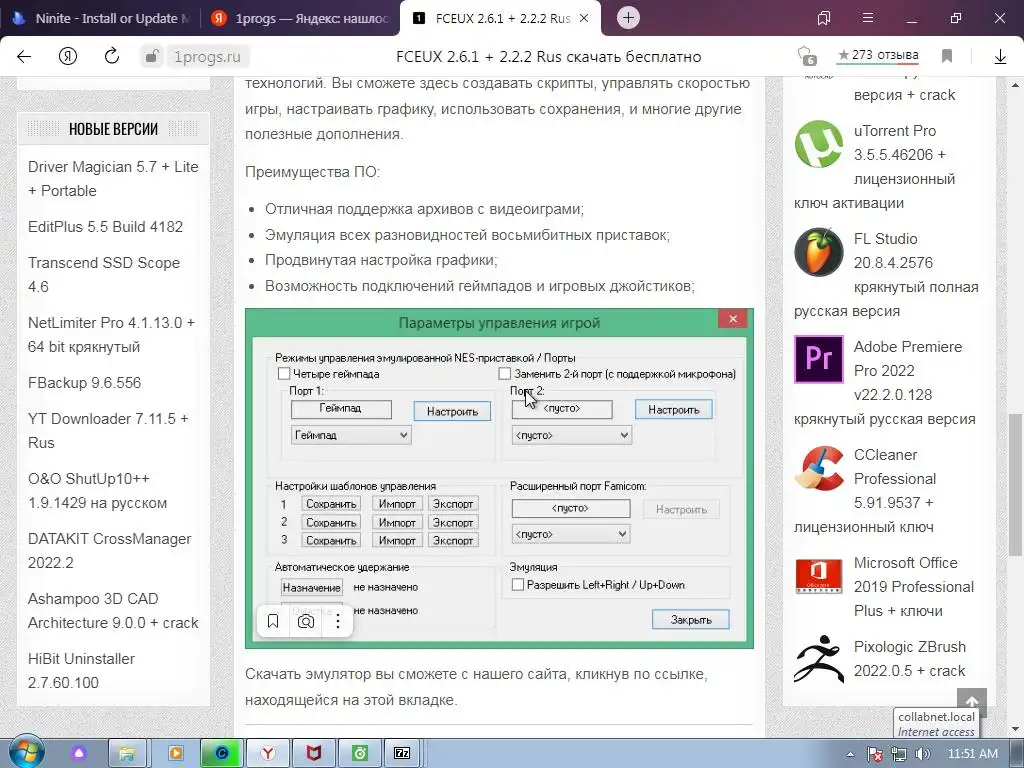Reload the current page
The width and height of the screenshot is (1024, 768).
[112, 56]
